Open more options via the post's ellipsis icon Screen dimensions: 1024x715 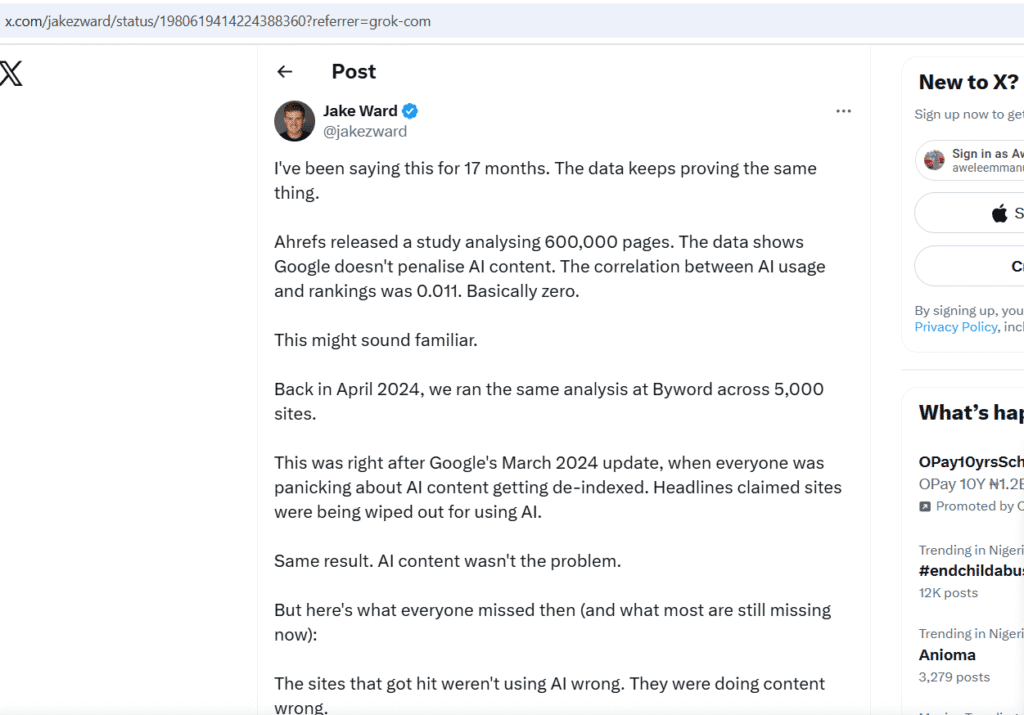(x=843, y=111)
